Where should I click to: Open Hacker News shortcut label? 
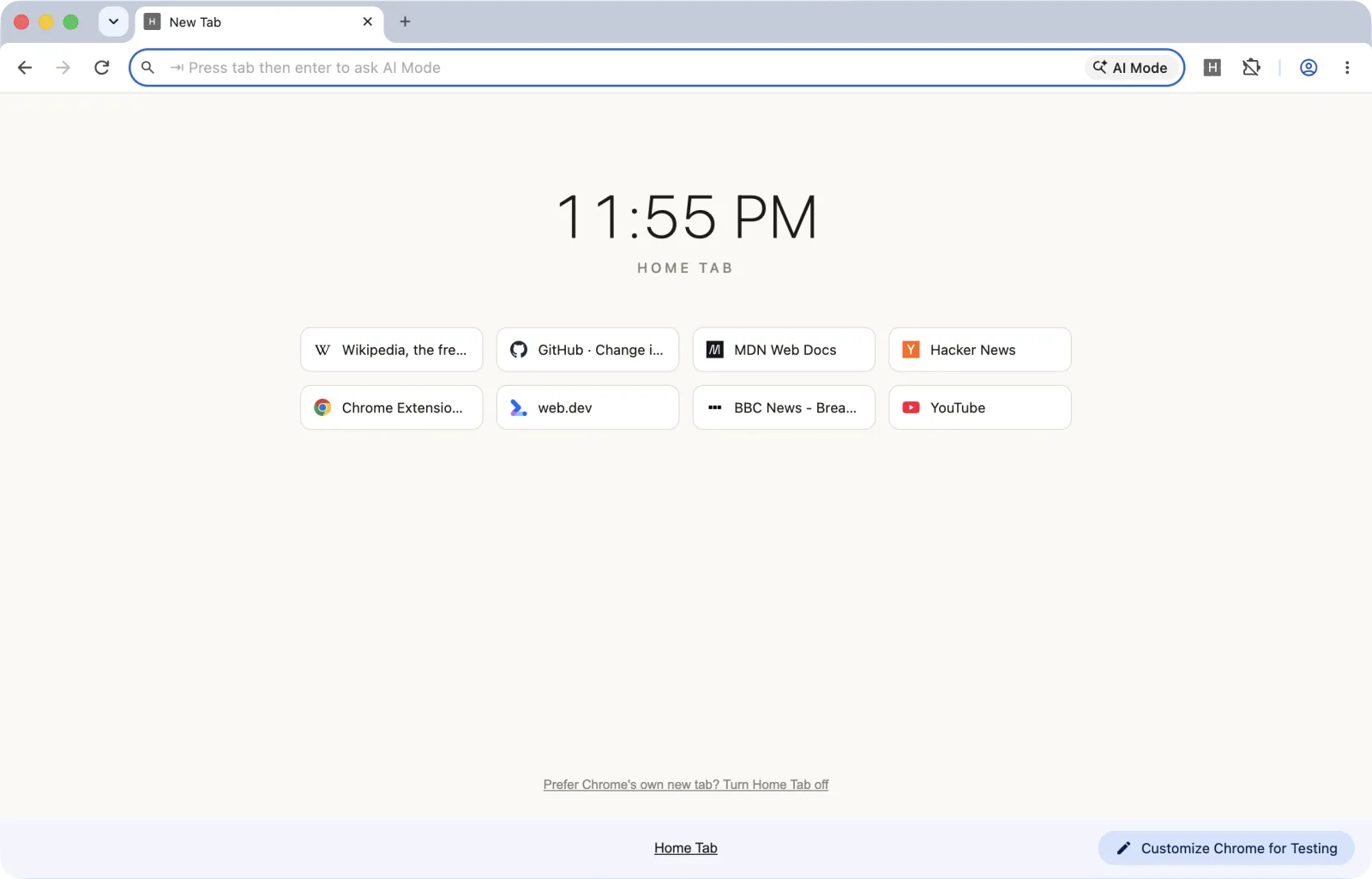pyautogui.click(x=972, y=350)
